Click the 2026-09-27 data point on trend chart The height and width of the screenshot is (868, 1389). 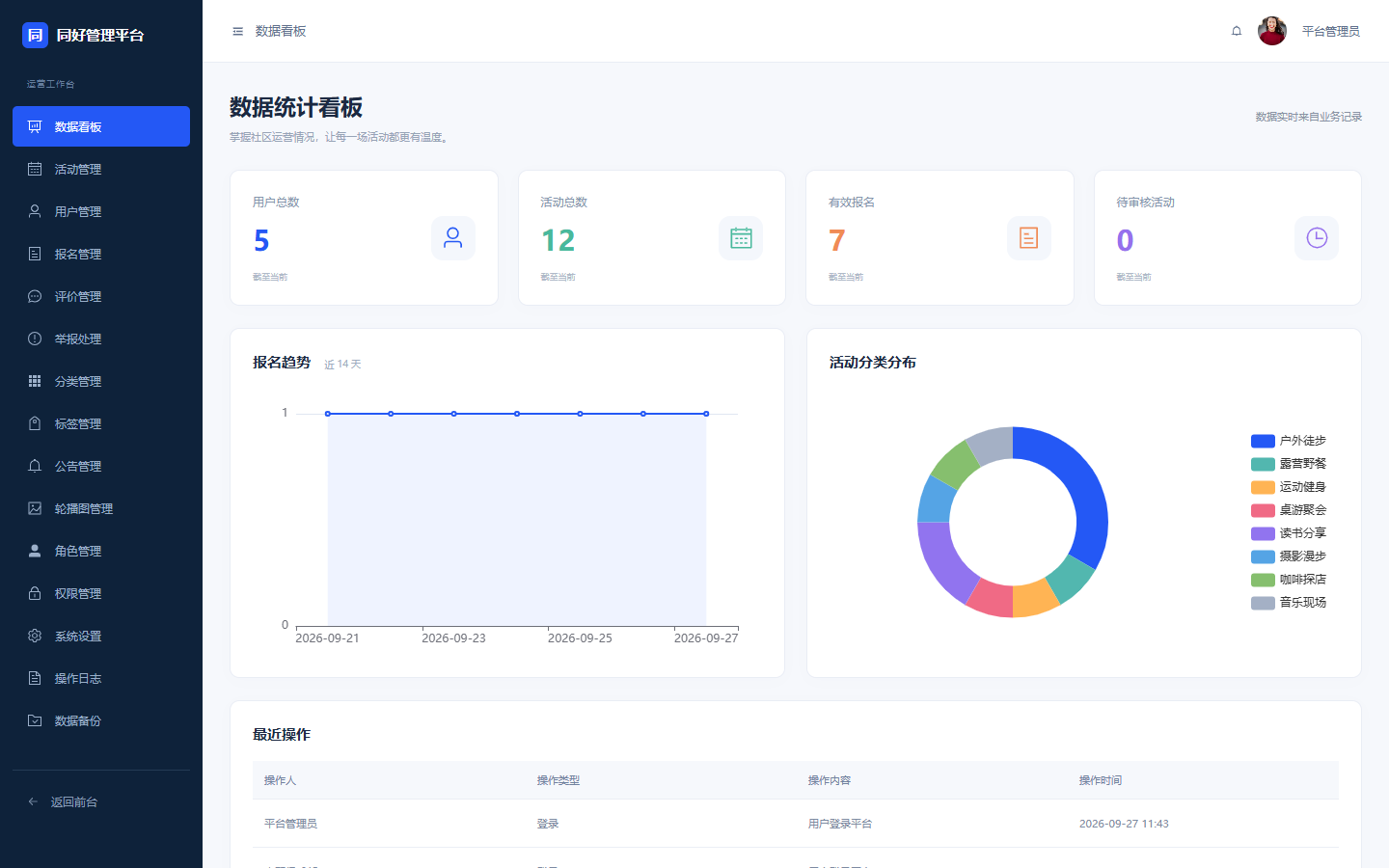706,414
